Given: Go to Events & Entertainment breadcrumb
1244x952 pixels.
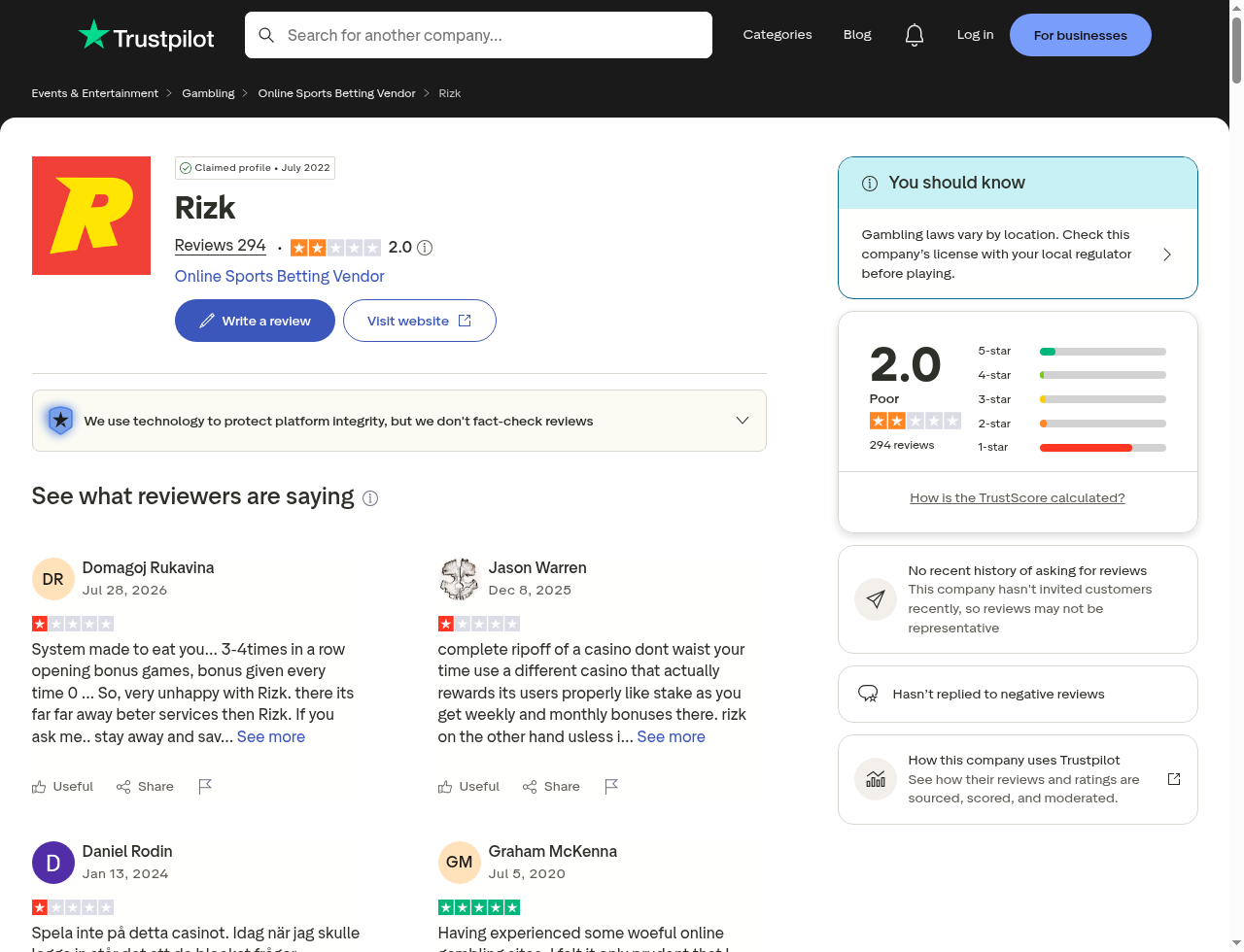Looking at the screenshot, I should coord(95,93).
